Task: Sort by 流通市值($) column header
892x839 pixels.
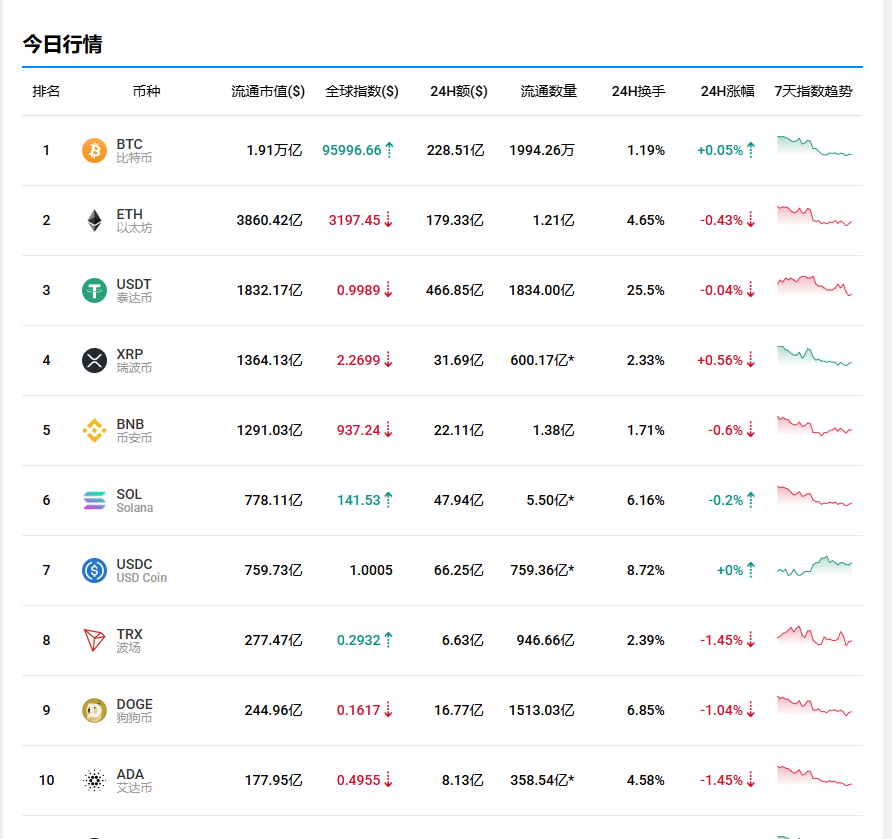Action: tap(268, 91)
